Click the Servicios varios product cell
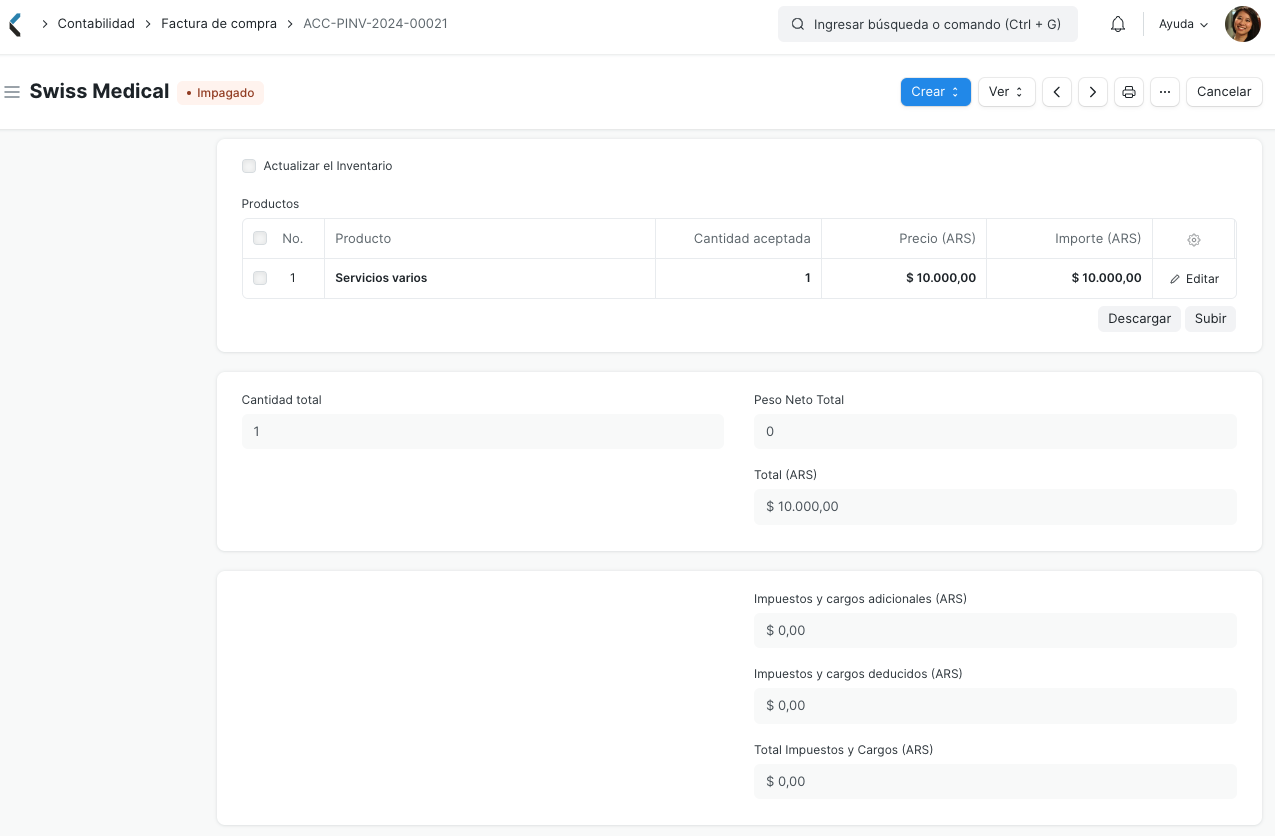 489,278
